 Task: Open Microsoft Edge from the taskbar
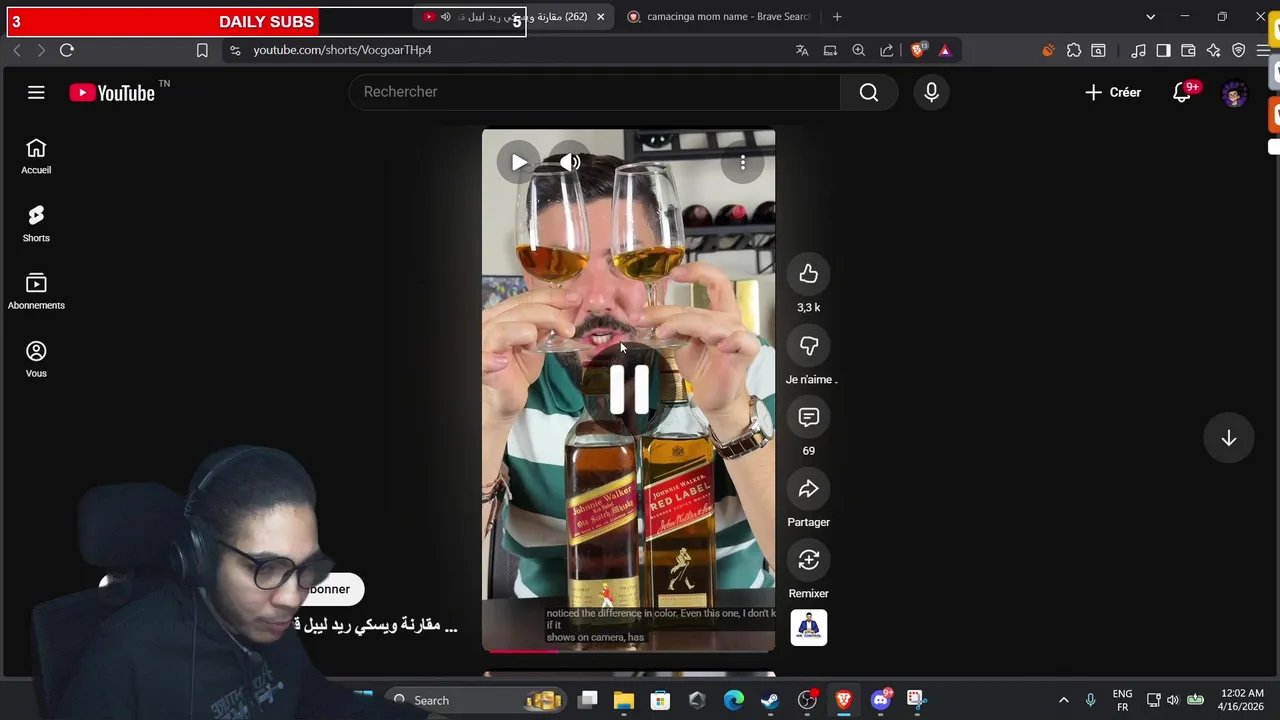click(734, 700)
